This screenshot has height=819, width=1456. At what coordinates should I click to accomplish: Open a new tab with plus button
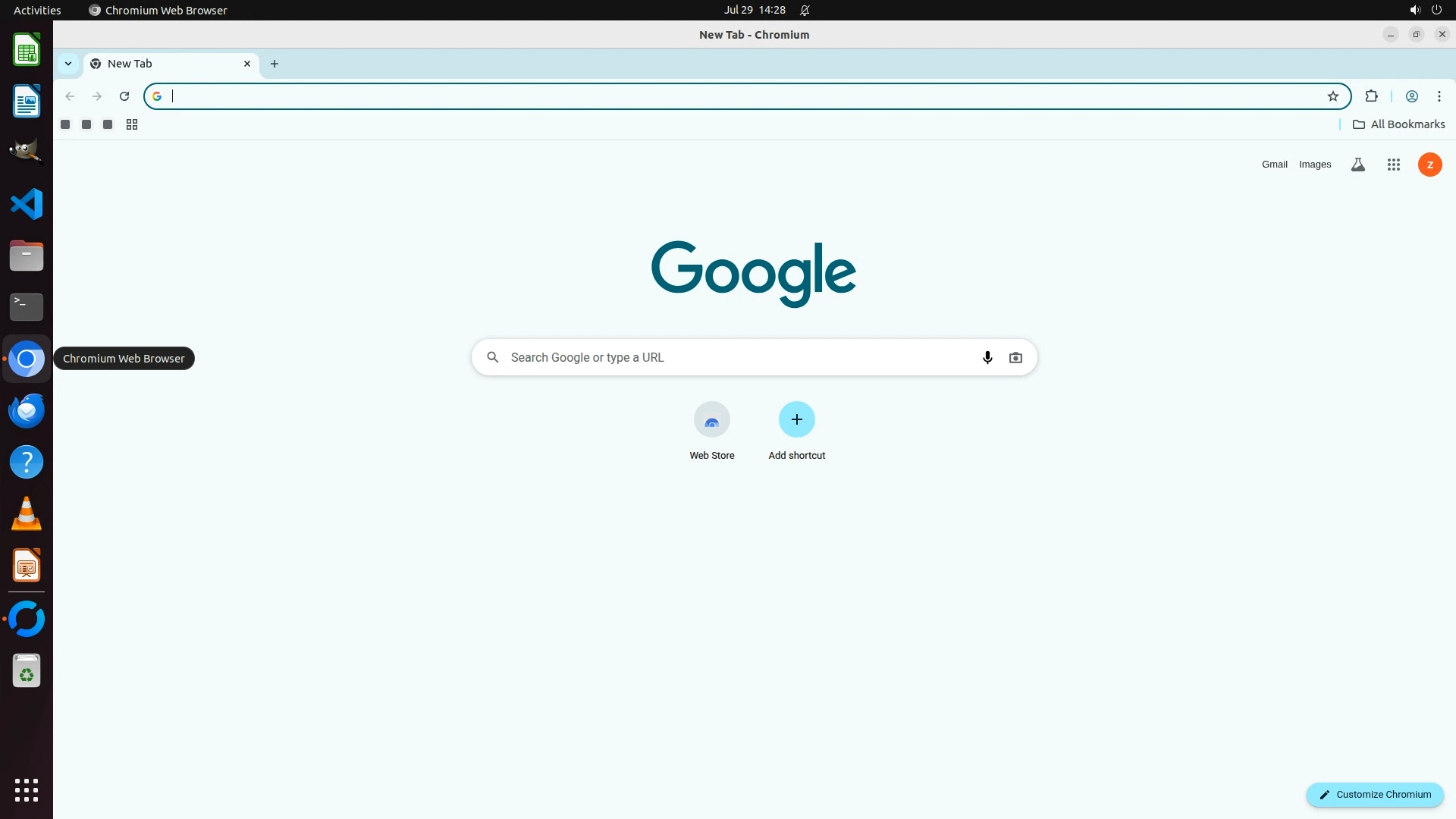(275, 64)
